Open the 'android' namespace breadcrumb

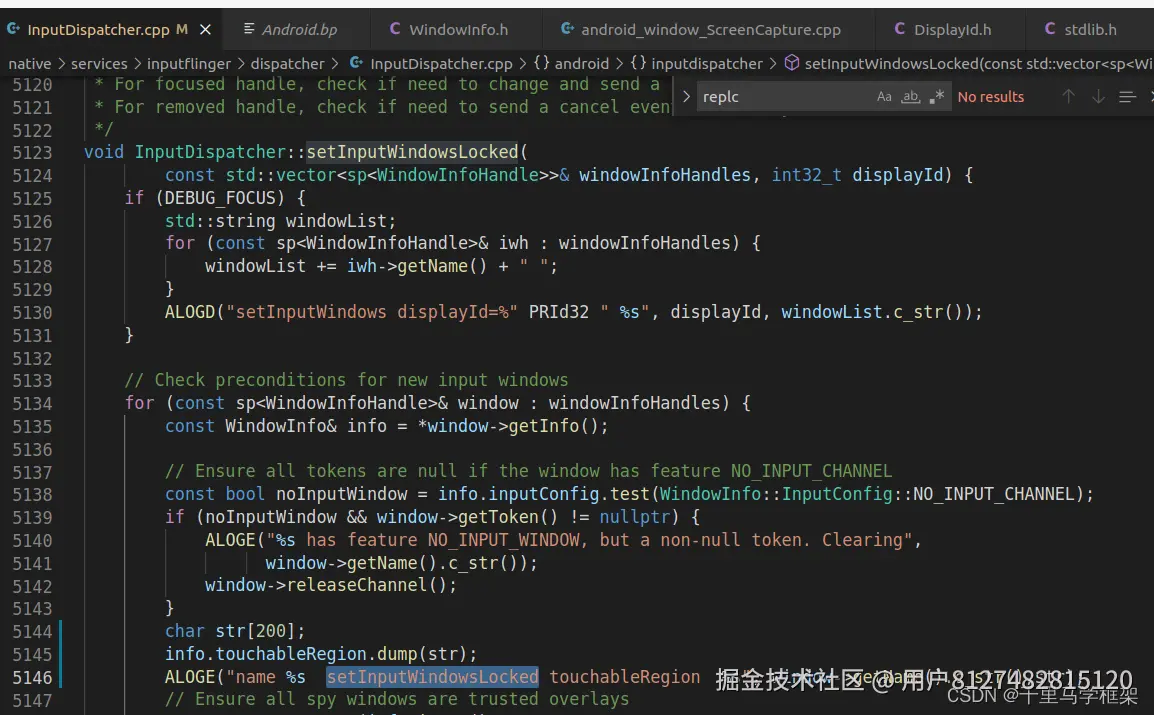pyautogui.click(x=581, y=64)
